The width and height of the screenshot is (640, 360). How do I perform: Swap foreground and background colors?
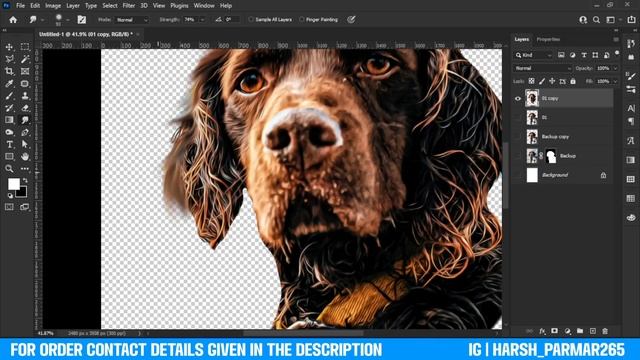[x=25, y=180]
